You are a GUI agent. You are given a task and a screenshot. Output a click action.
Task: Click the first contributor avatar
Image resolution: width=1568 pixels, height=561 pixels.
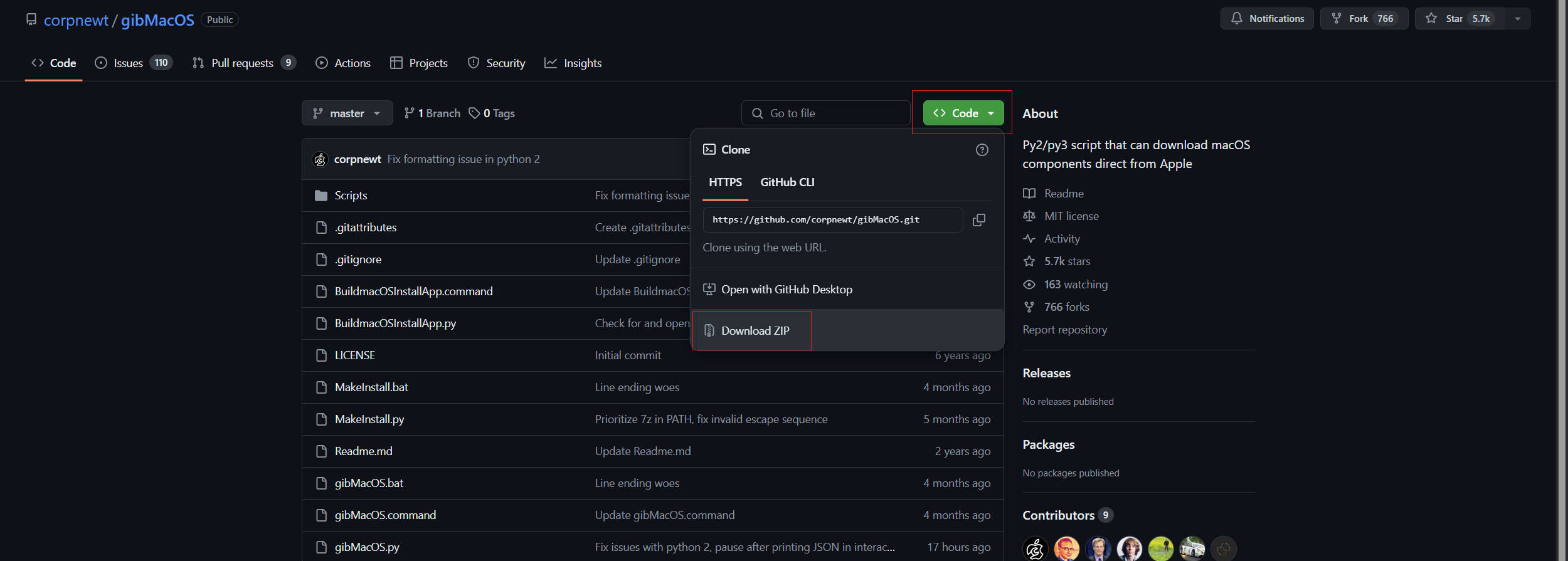tap(1034, 548)
